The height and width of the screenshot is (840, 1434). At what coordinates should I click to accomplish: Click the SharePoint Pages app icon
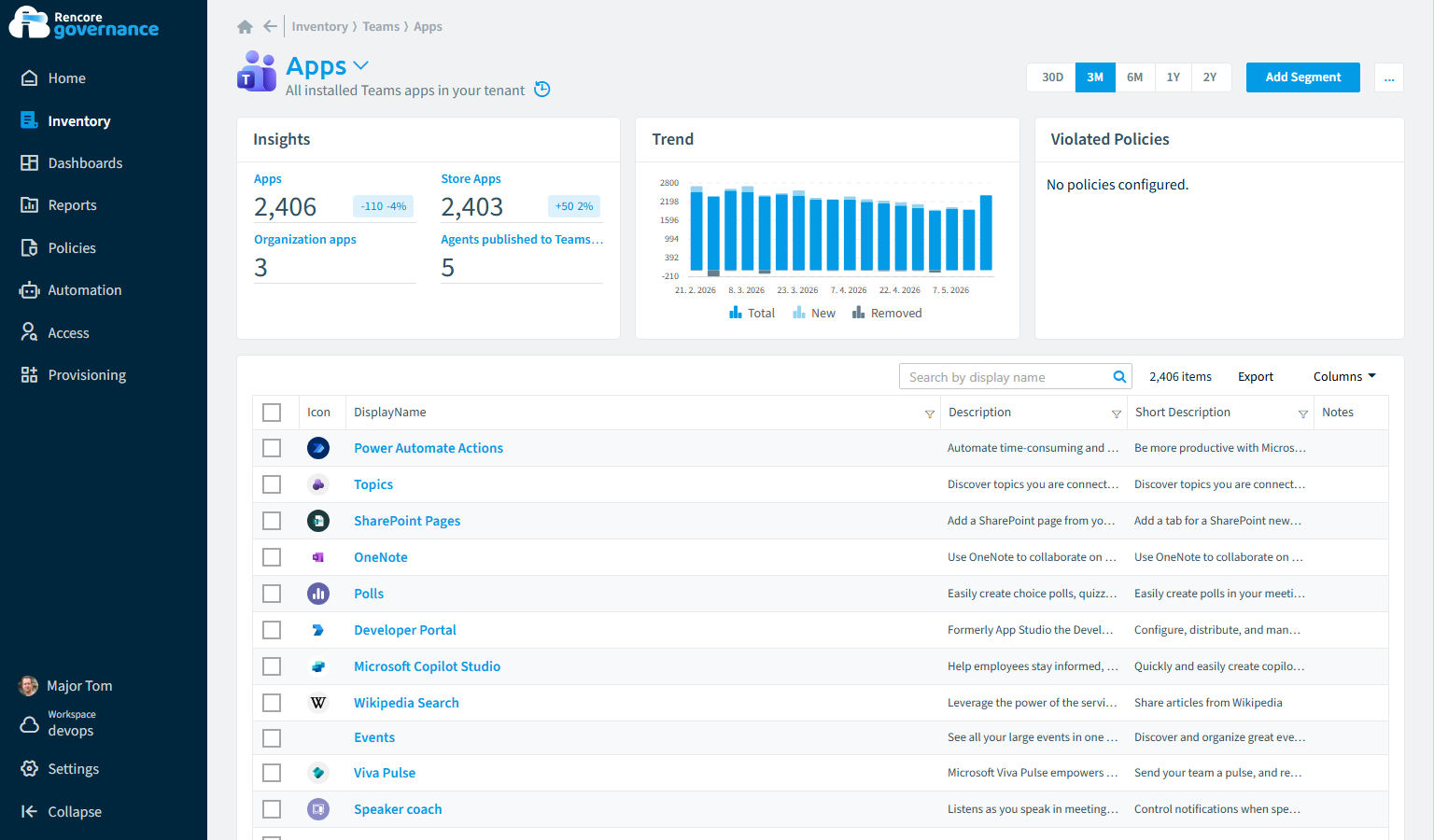pos(318,521)
